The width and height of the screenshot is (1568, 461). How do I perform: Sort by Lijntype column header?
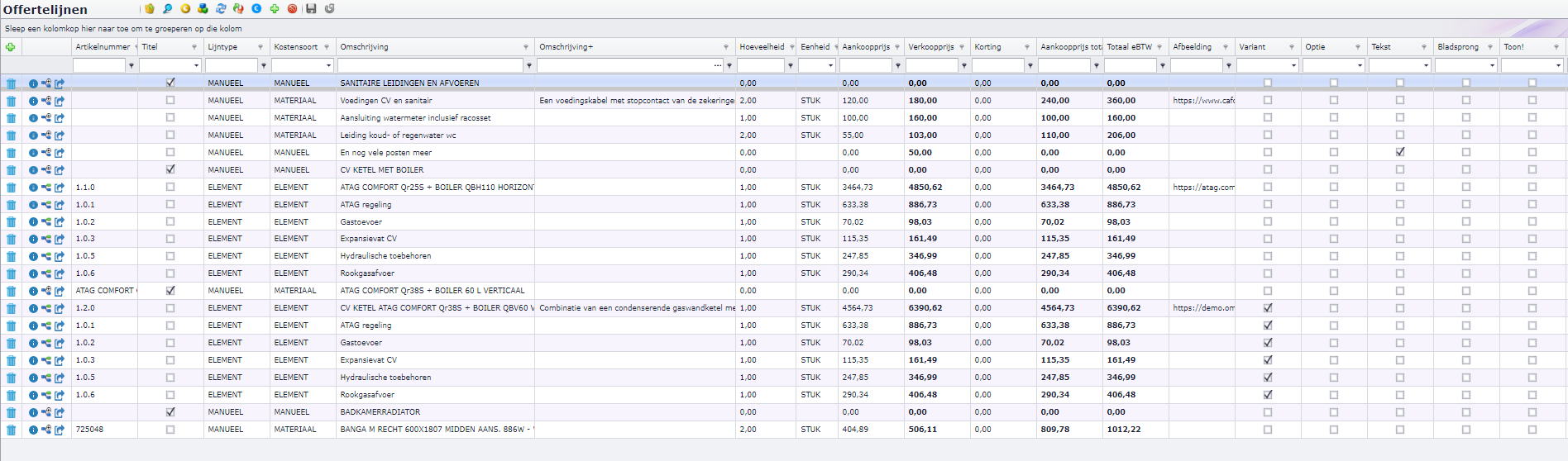[222, 47]
